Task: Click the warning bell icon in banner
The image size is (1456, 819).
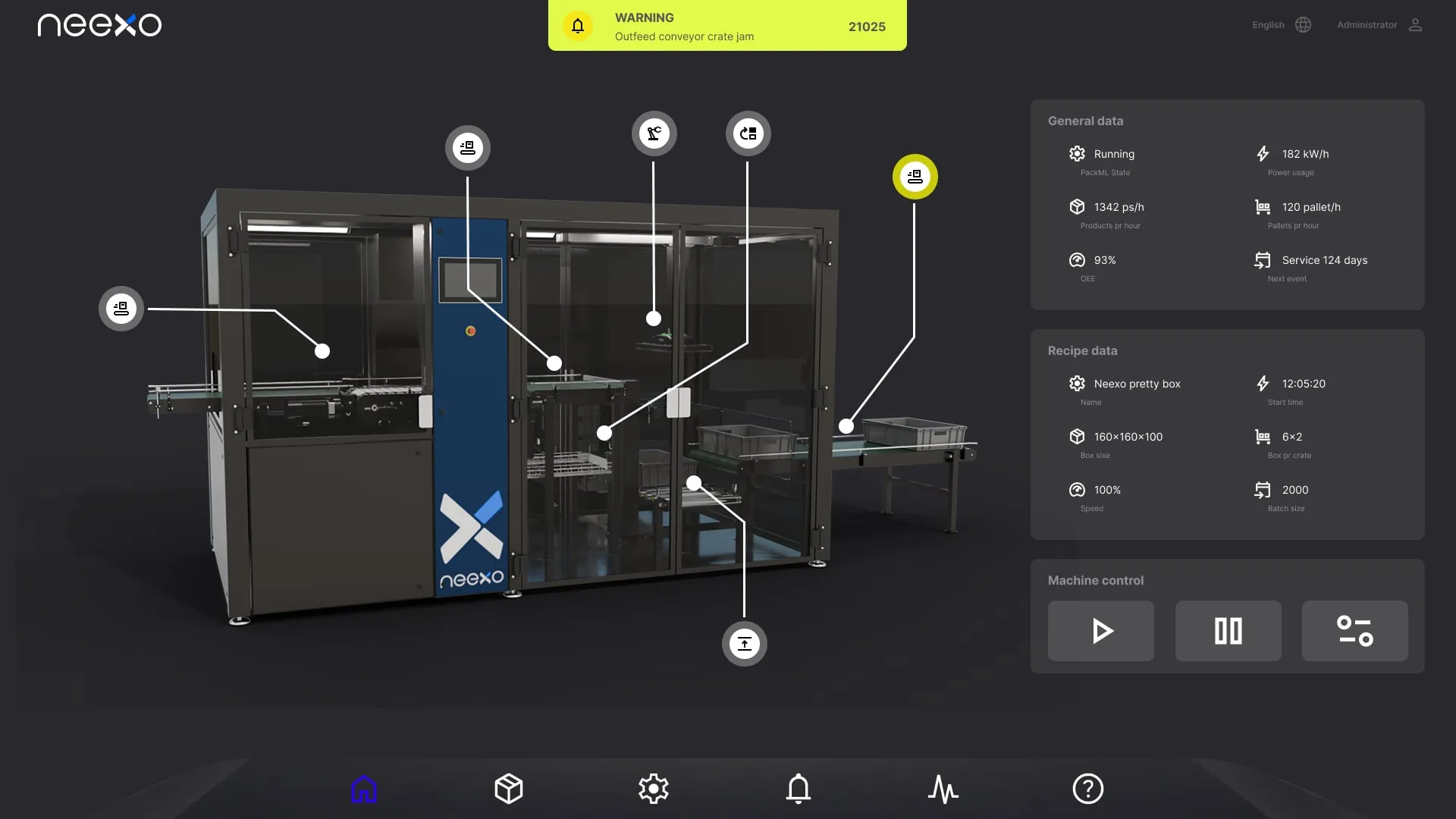Action: point(578,26)
